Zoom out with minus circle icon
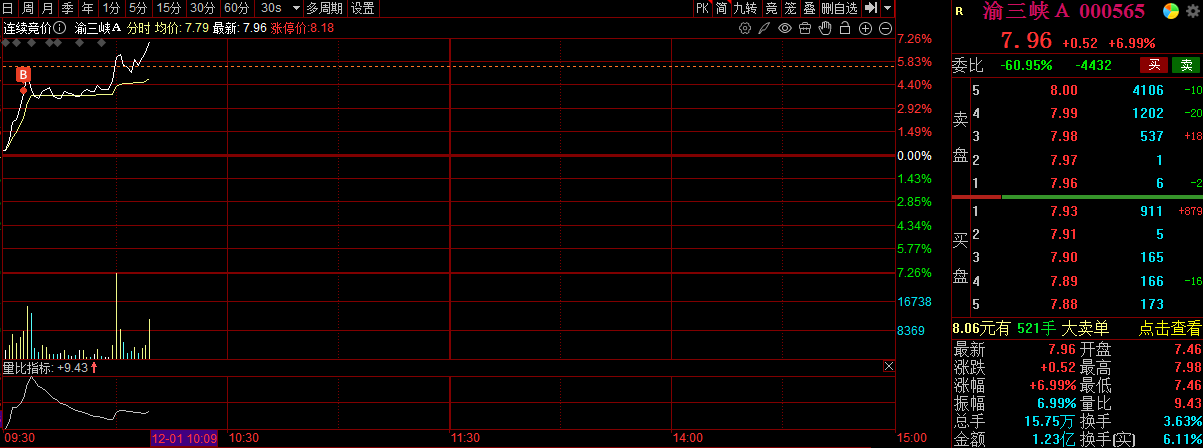 886,28
